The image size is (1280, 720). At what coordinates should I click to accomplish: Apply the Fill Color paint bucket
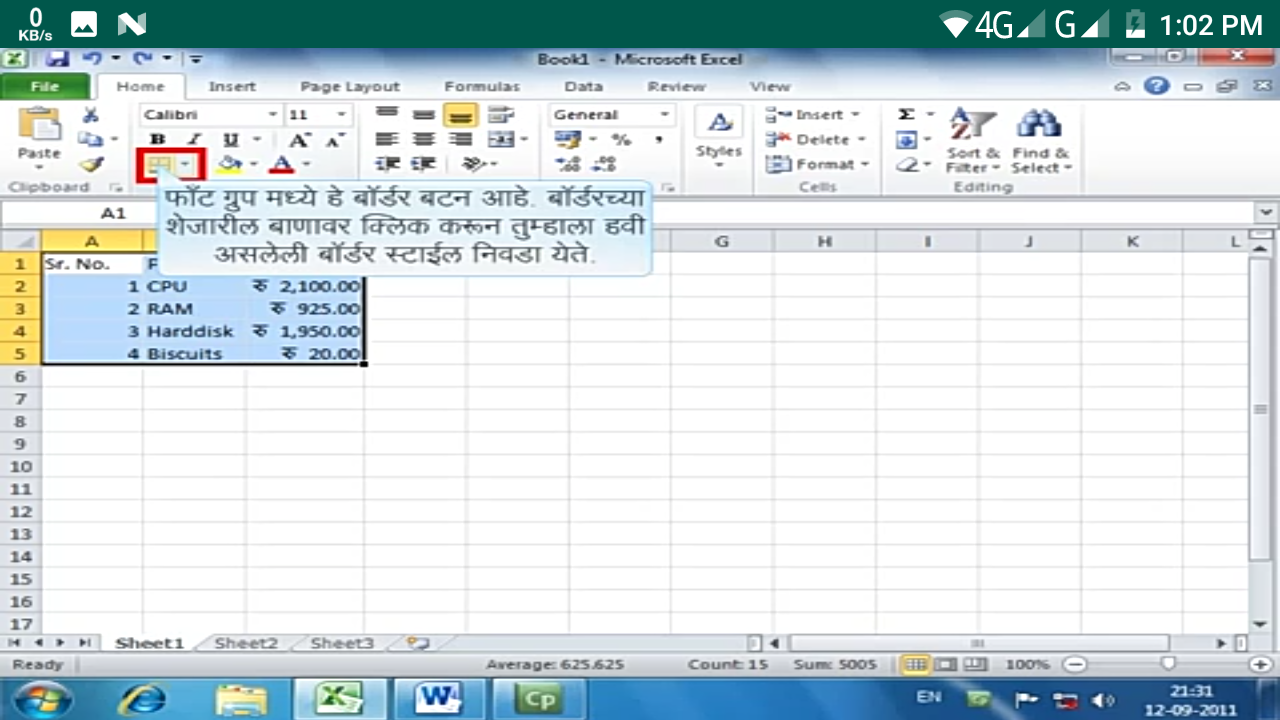pos(229,164)
